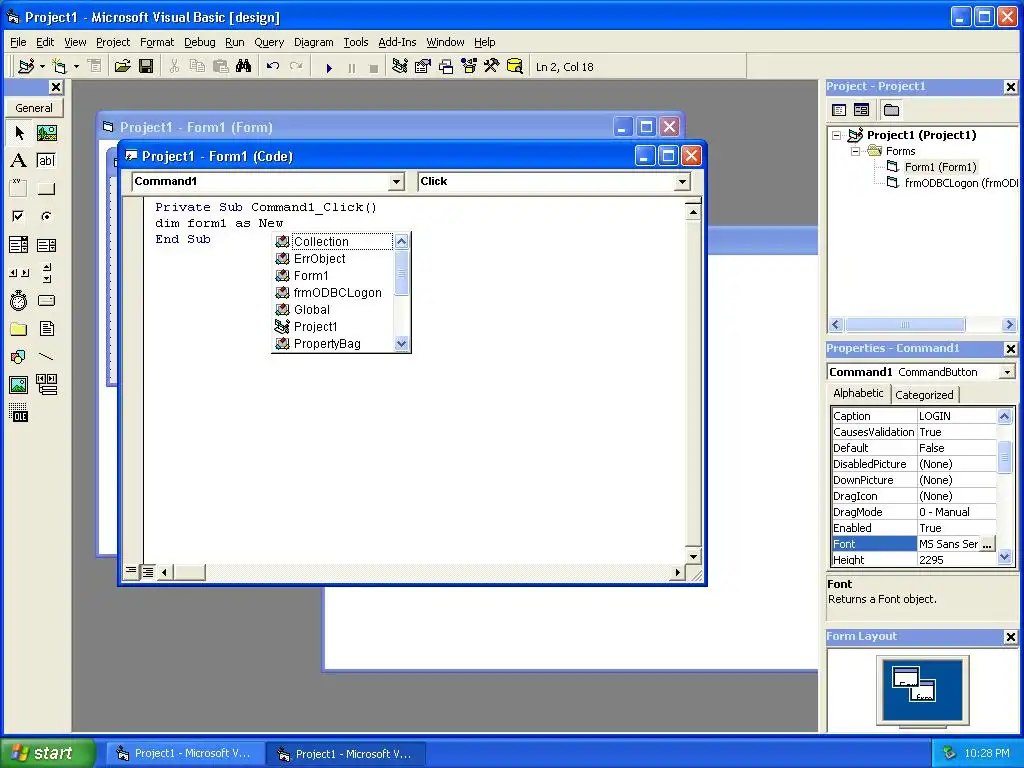Click the Caption property value LOGIN
This screenshot has width=1024, height=768.
point(957,416)
